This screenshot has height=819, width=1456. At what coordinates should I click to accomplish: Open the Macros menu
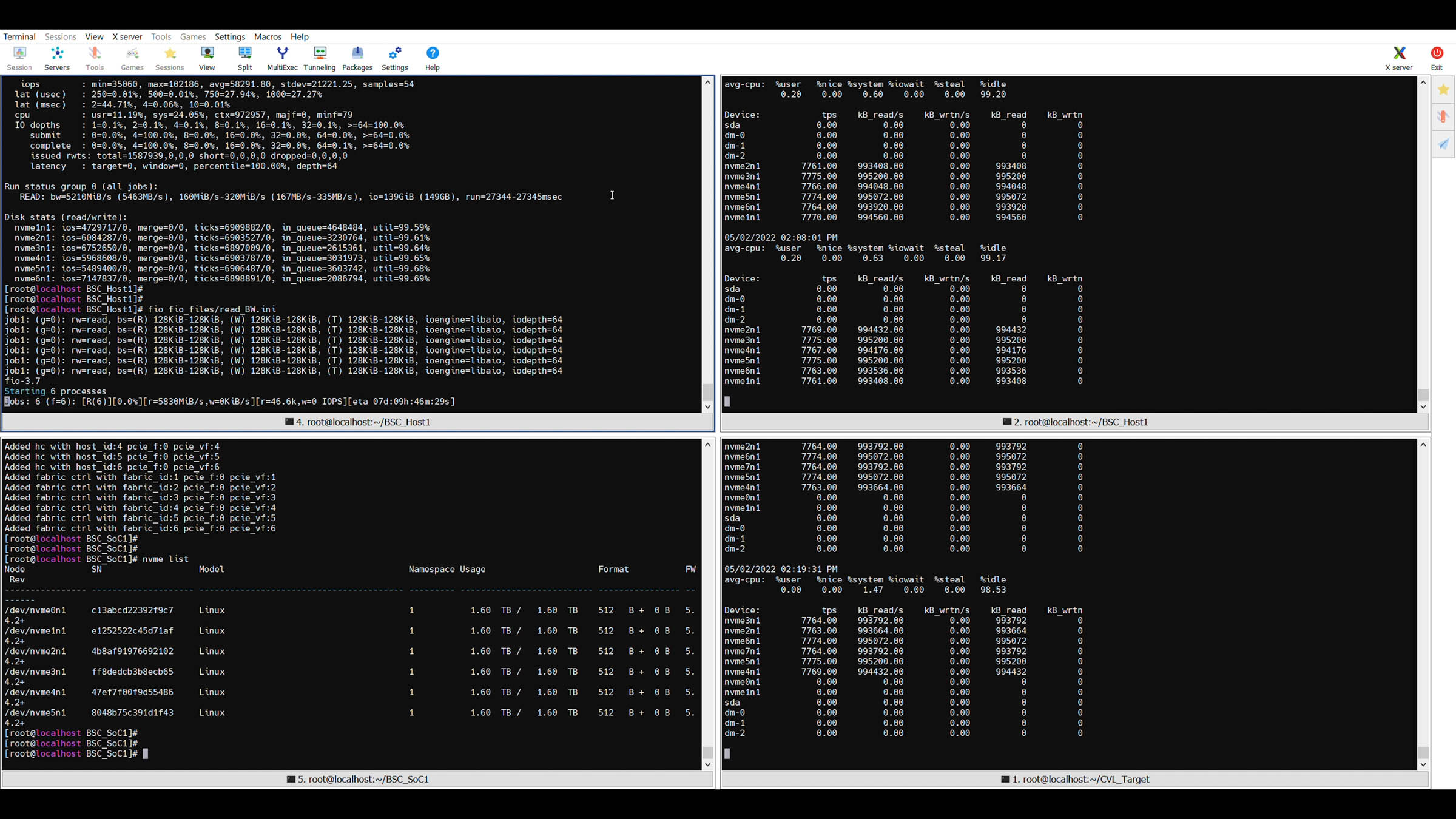tap(268, 36)
